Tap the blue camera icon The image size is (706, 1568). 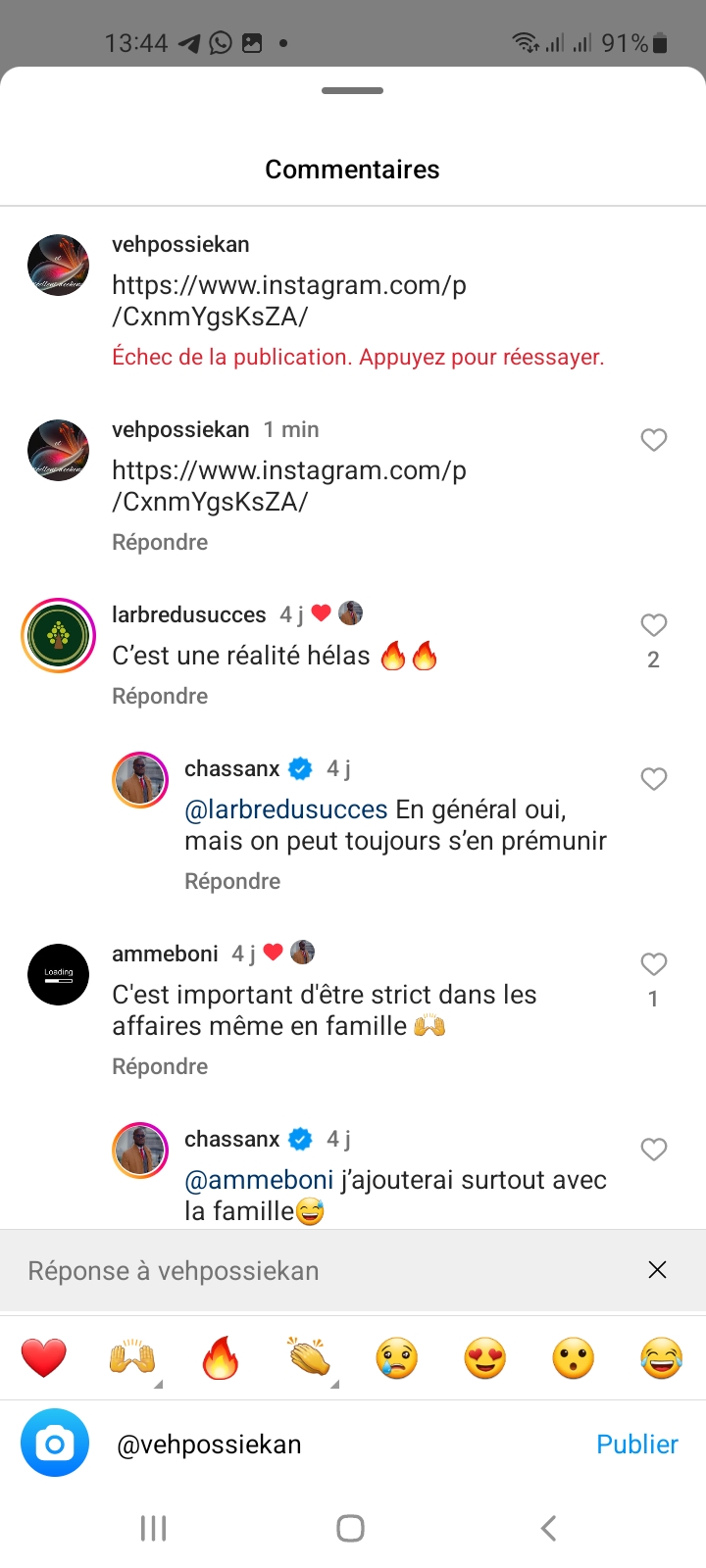[x=55, y=1444]
